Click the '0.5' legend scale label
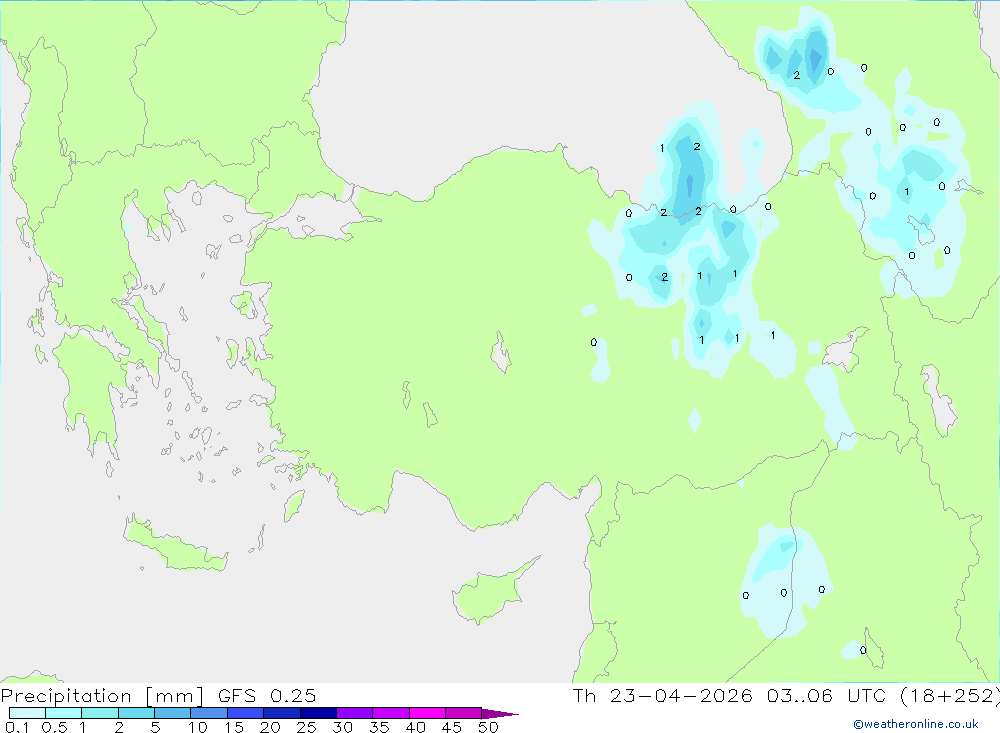Image resolution: width=1000 pixels, height=733 pixels. tap(55, 727)
